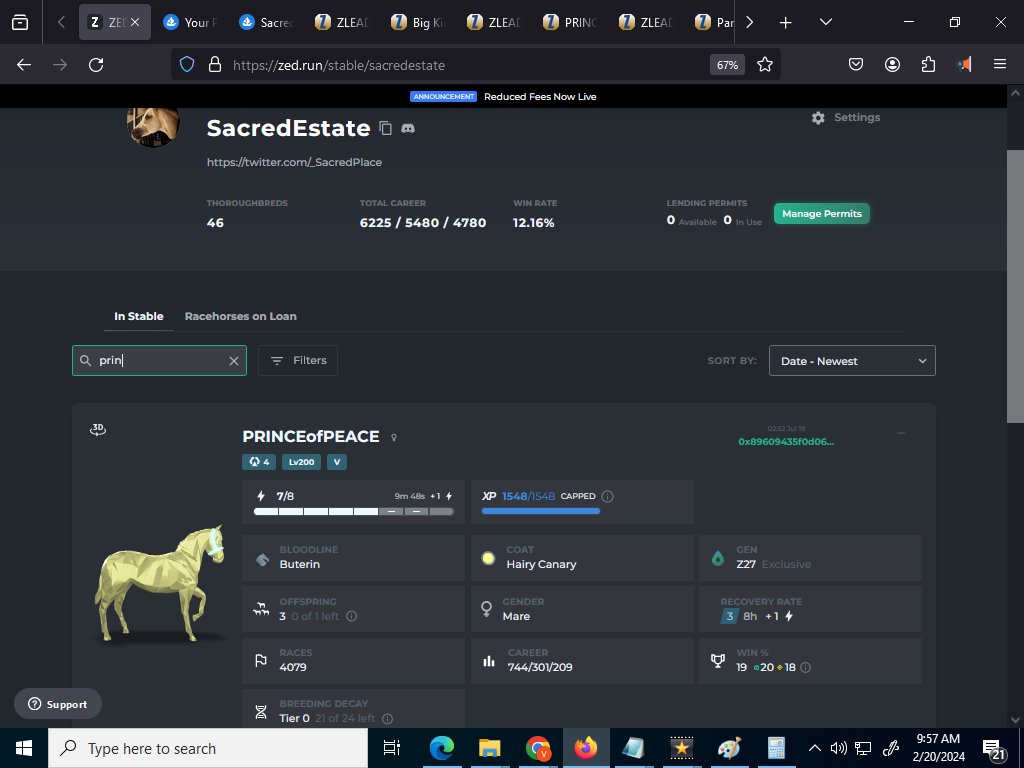Open the Filters button
Screen dimensions: 1024x768
[298, 360]
